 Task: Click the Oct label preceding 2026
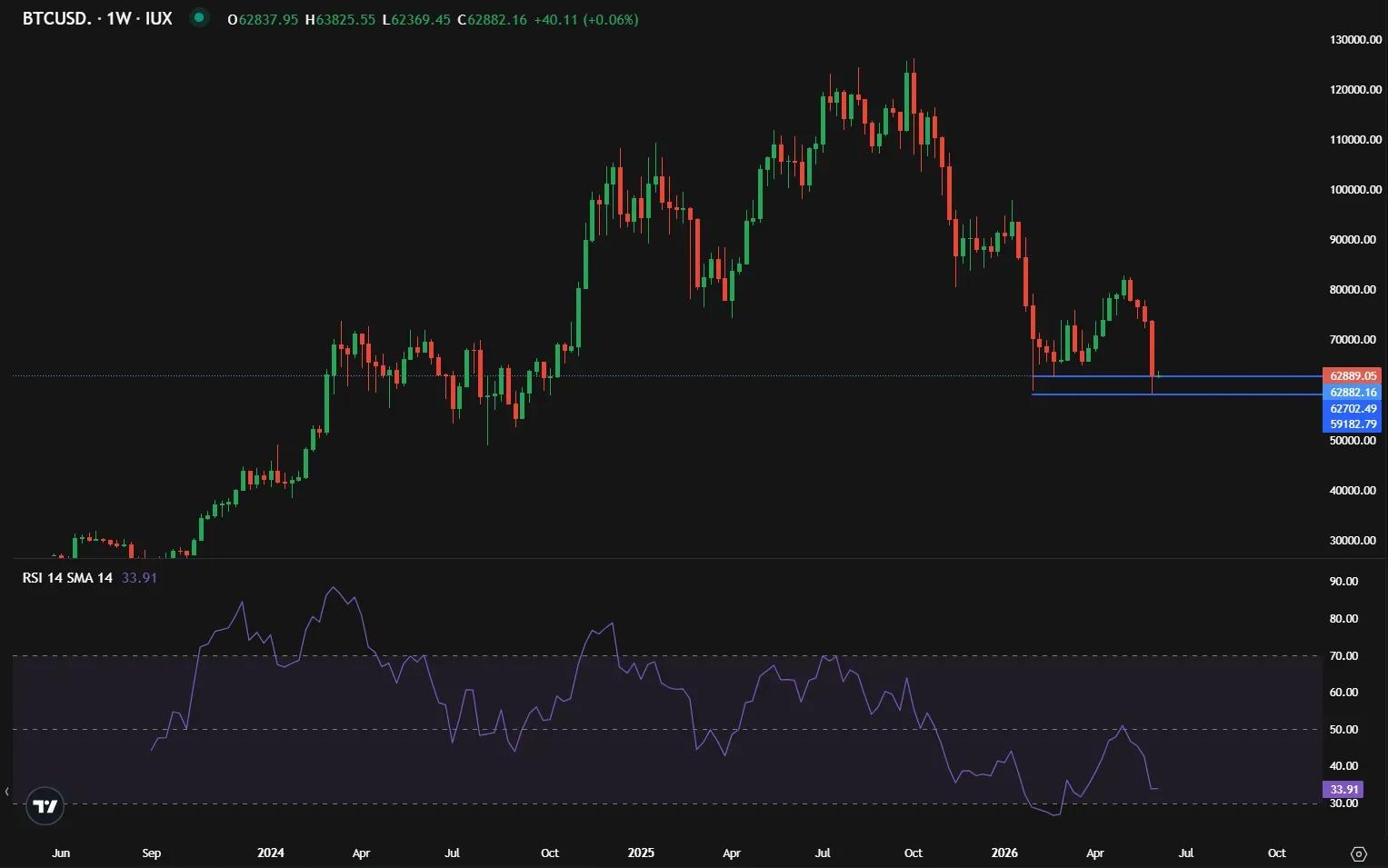point(914,853)
